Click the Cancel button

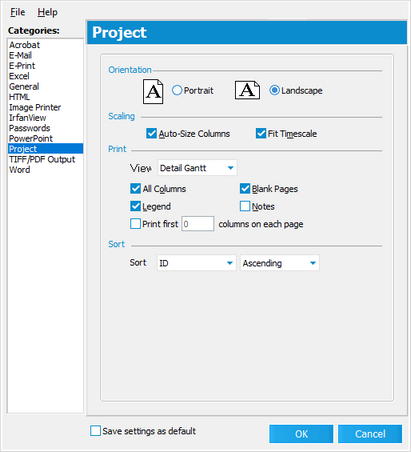tap(370, 434)
